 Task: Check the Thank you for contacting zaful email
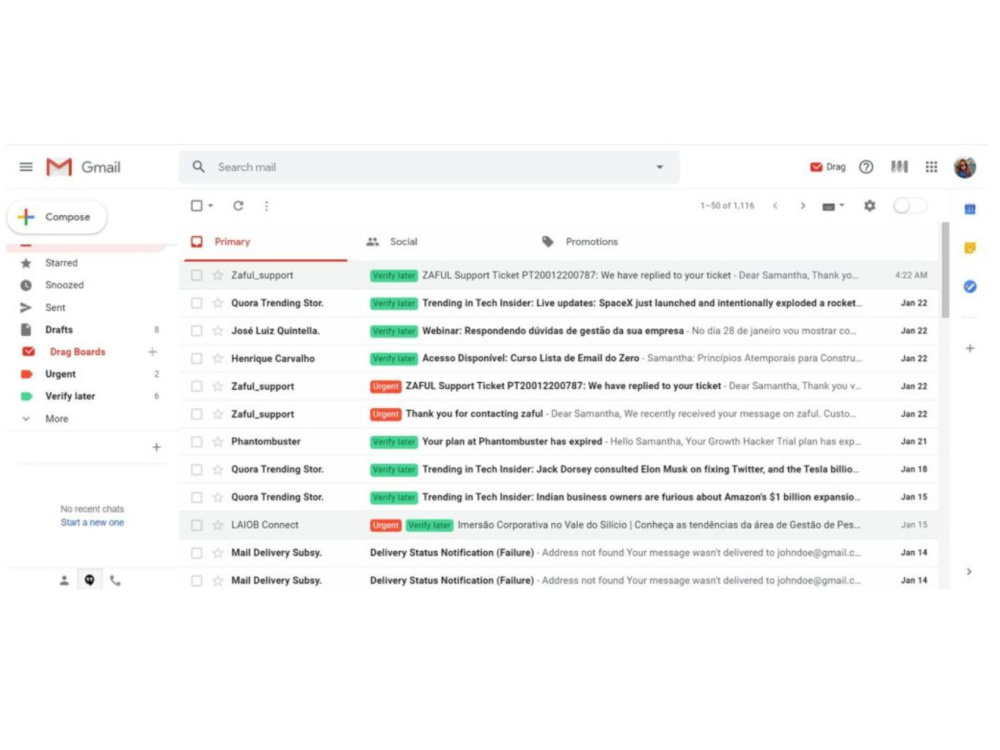tap(196, 414)
